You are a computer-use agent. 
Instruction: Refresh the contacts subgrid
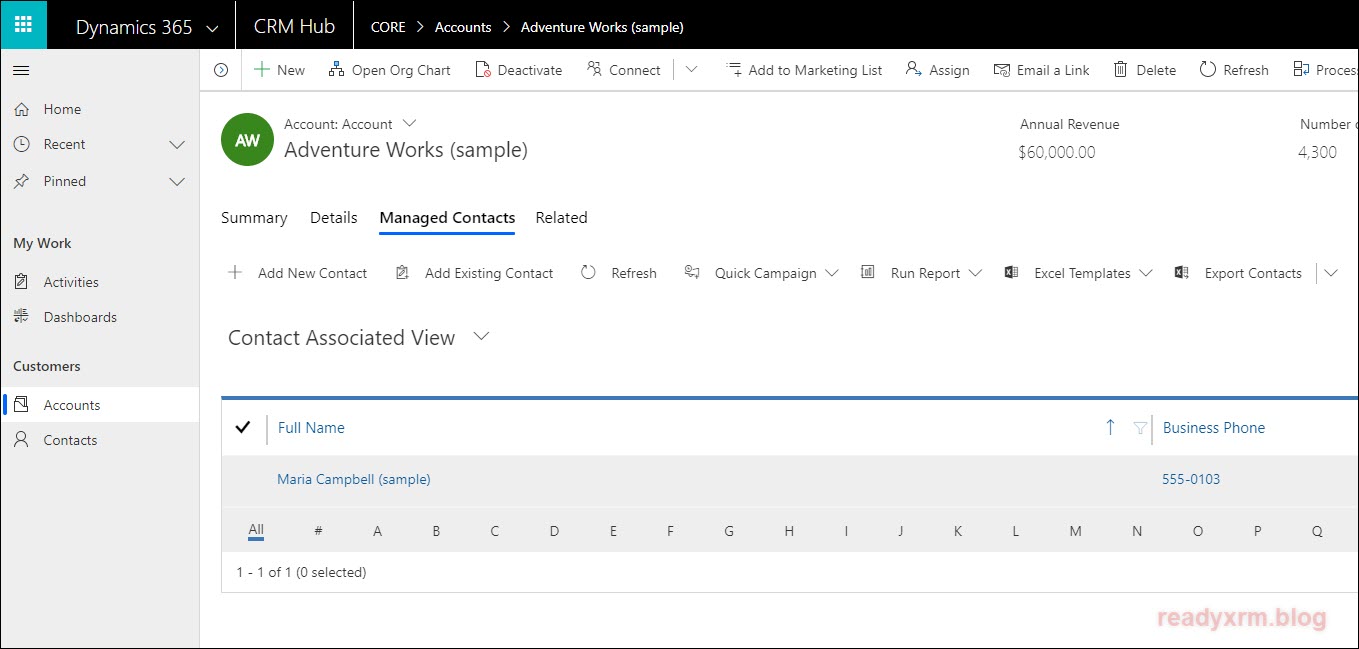(620, 273)
